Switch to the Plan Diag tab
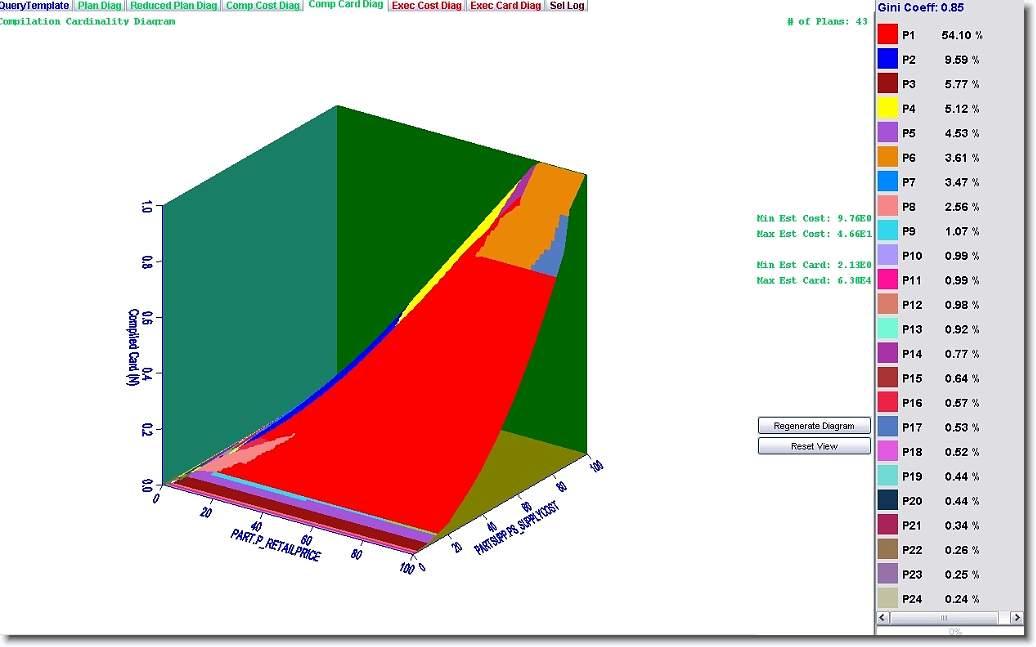Image resolution: width=1036 pixels, height=647 pixels. pos(100,6)
